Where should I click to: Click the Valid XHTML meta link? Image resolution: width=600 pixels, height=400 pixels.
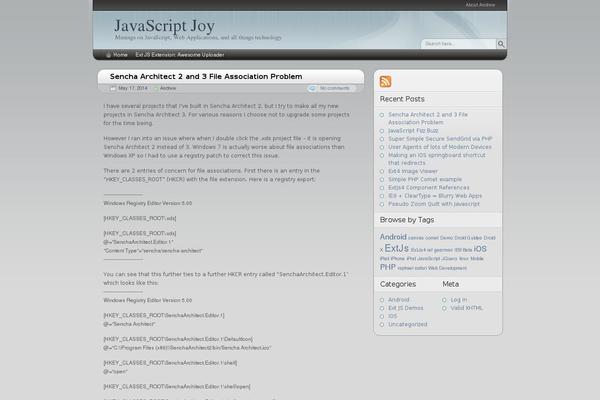[466, 308]
